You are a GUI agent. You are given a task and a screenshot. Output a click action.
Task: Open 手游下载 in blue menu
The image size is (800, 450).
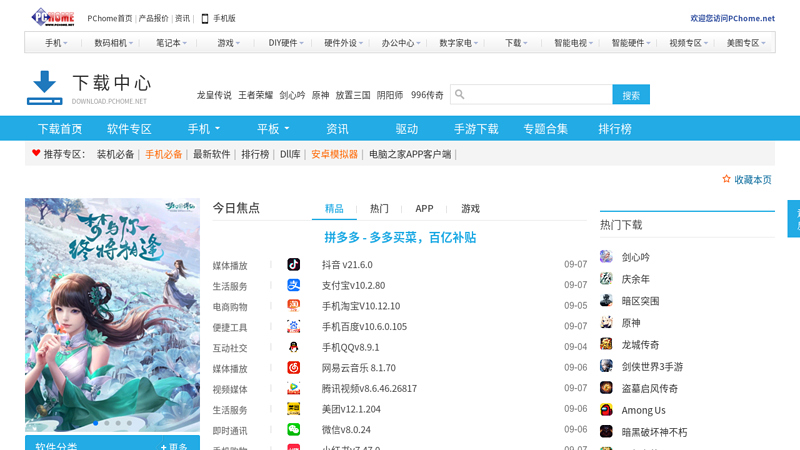476,129
